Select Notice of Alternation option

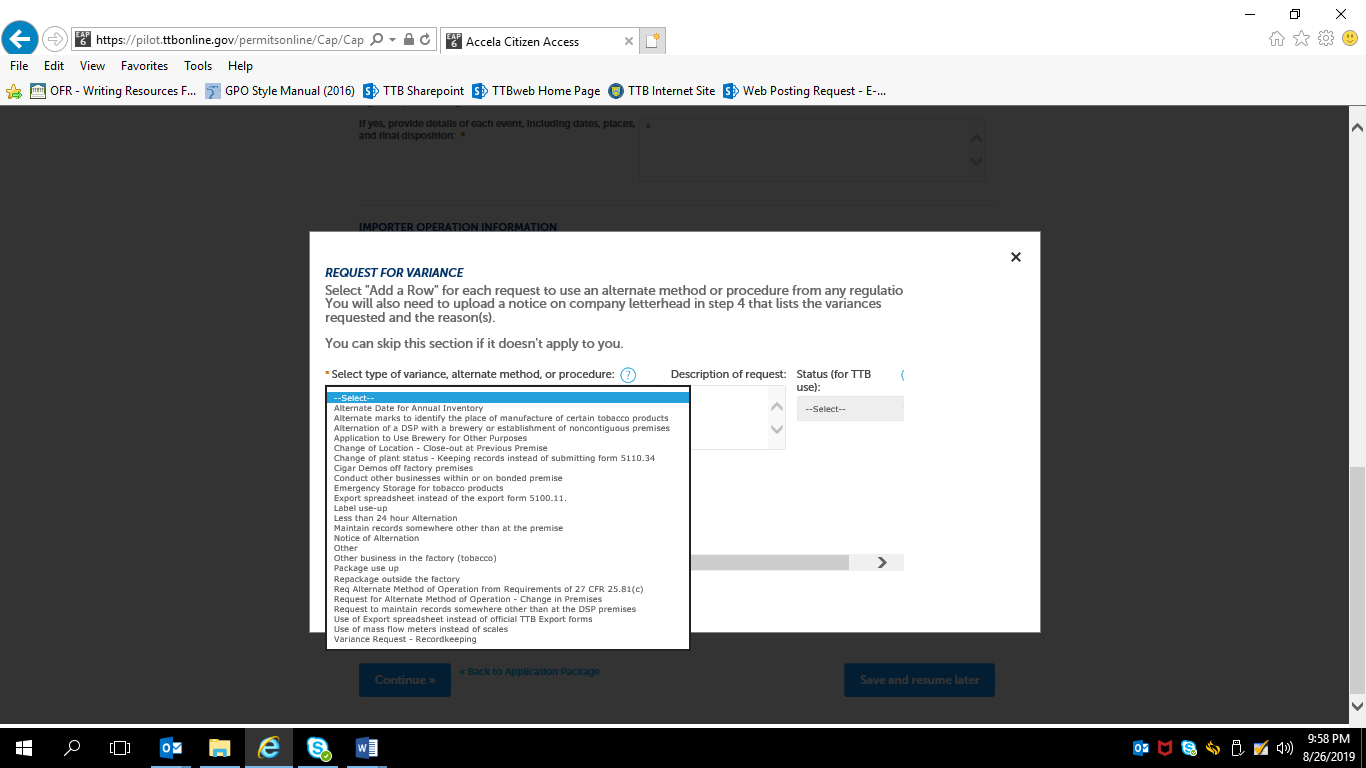click(508, 538)
